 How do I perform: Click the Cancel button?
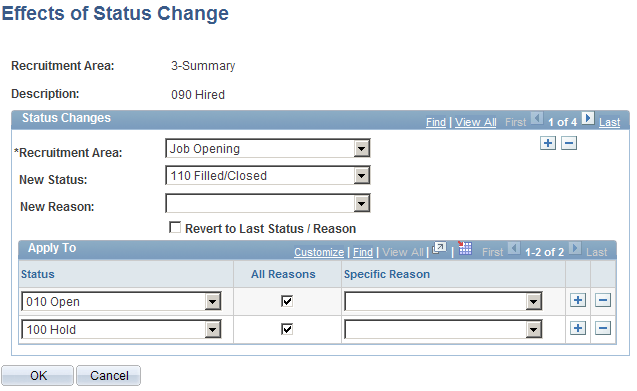(x=108, y=376)
